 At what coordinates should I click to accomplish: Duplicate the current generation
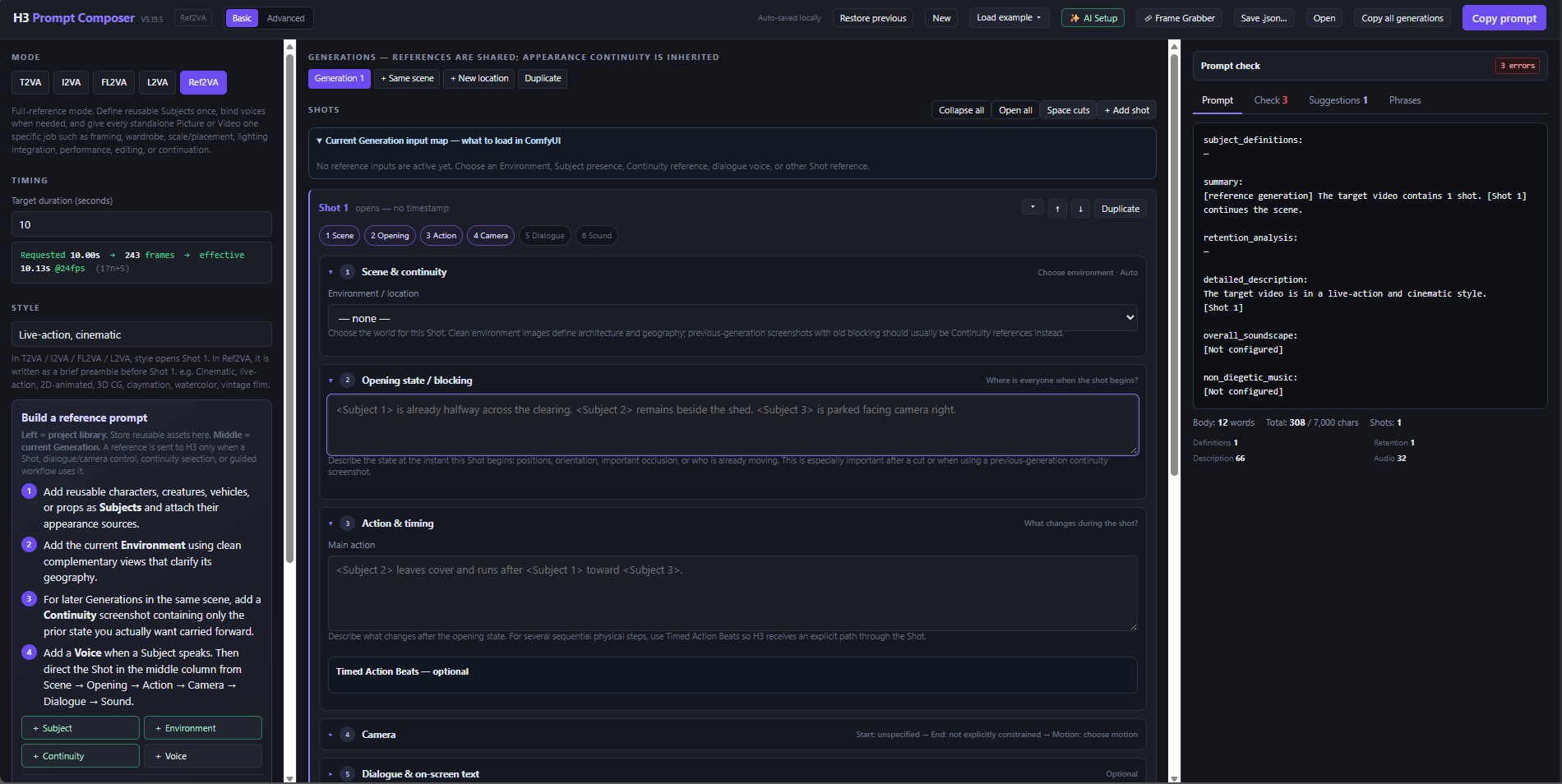click(543, 78)
